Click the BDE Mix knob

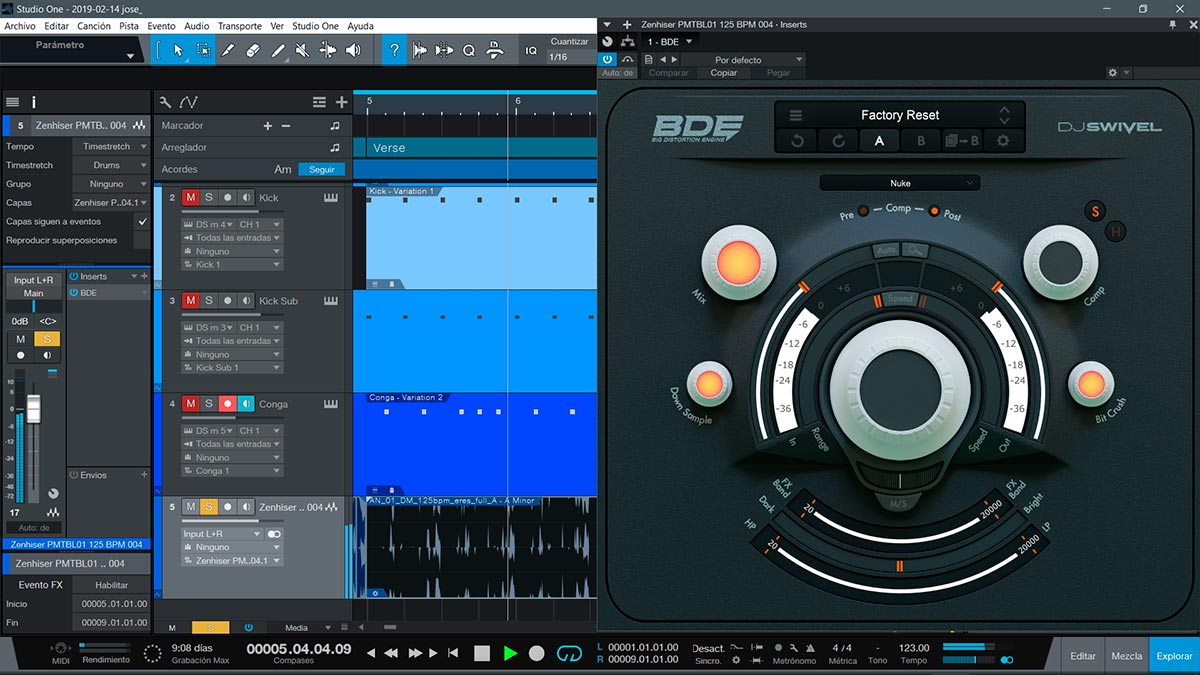741,262
